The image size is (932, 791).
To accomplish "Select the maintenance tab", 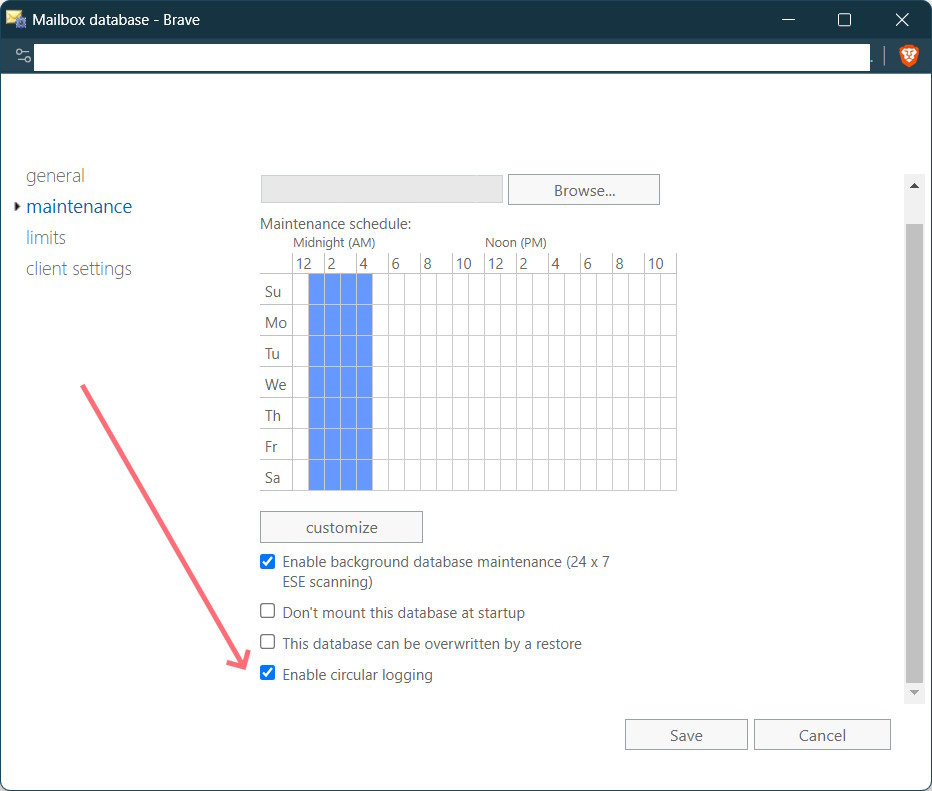I will click(x=79, y=207).
